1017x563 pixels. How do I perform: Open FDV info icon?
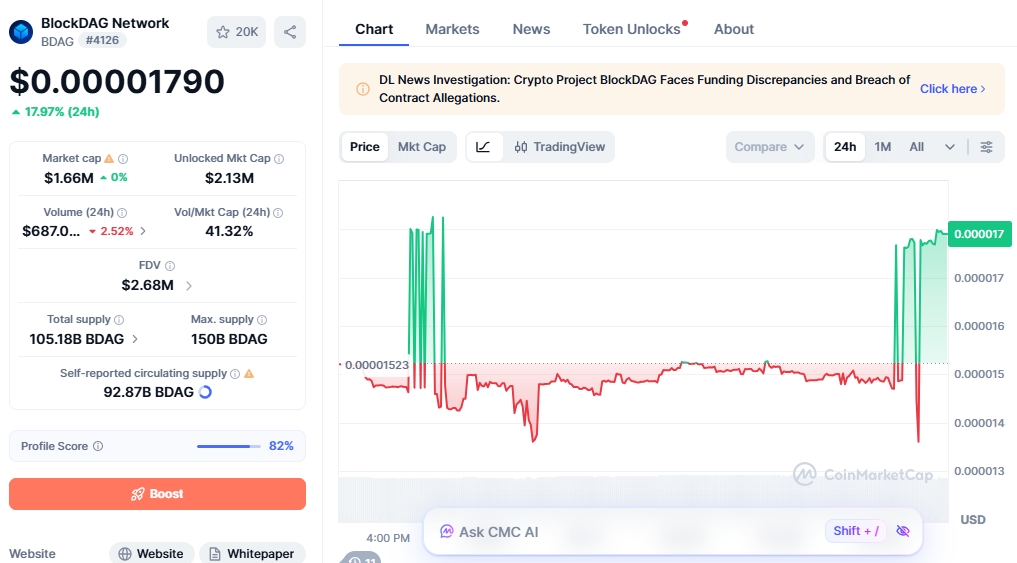pos(170,265)
